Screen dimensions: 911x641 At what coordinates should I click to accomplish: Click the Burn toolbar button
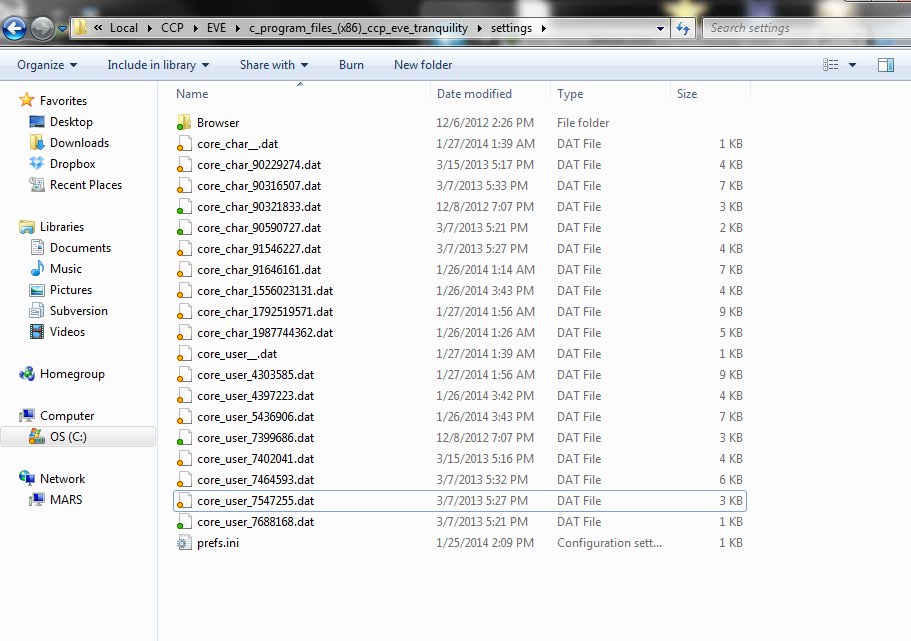tap(352, 65)
